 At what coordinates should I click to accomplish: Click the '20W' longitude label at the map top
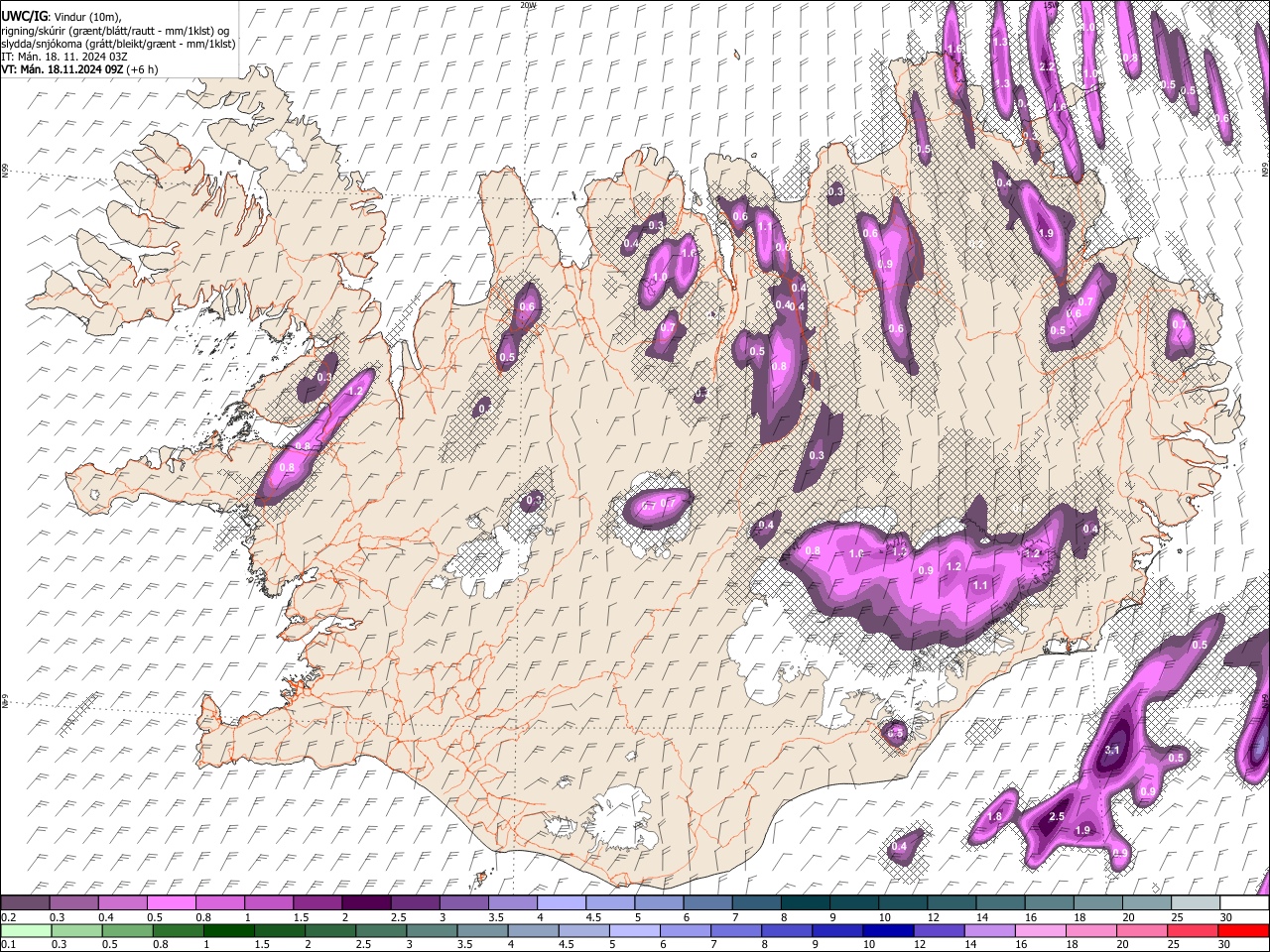pyautogui.click(x=527, y=5)
